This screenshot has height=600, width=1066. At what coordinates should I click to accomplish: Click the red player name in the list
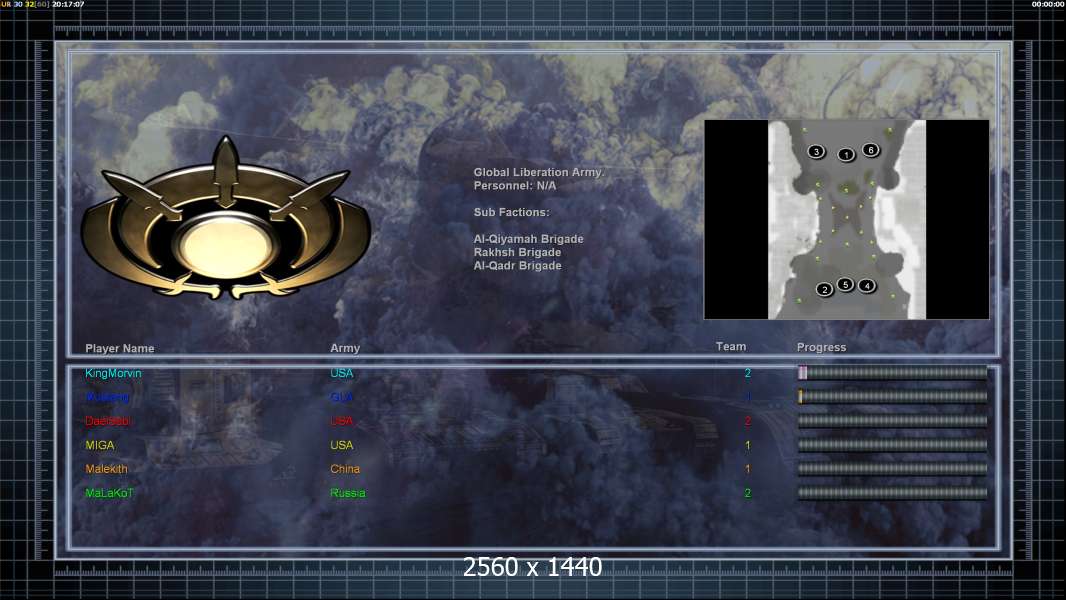pos(109,421)
